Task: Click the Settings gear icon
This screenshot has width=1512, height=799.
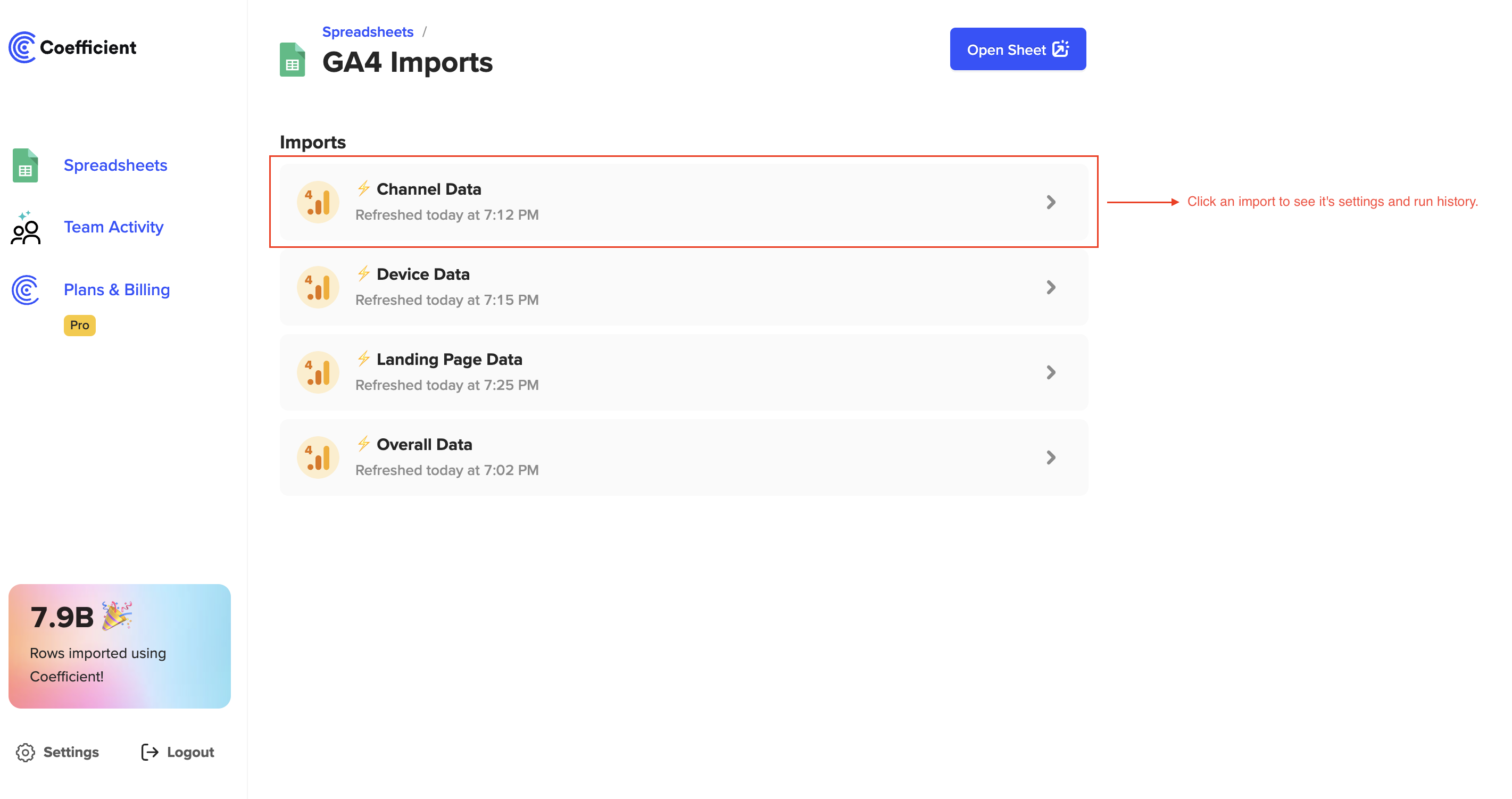Action: tap(25, 752)
